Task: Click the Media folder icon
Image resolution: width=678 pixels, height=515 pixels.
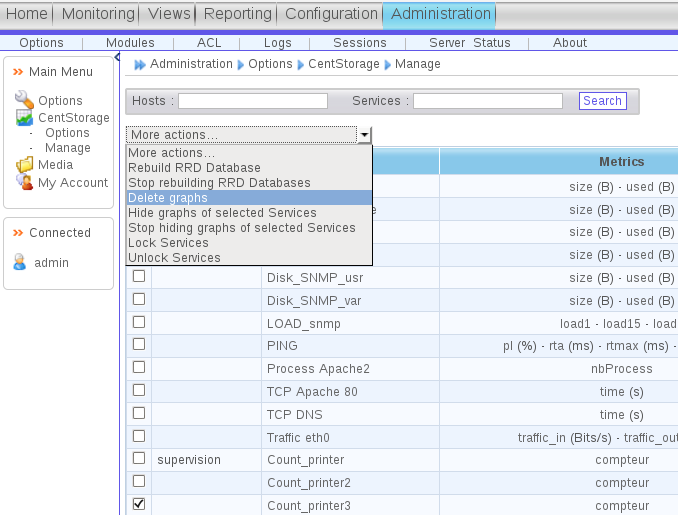Action: (x=24, y=165)
